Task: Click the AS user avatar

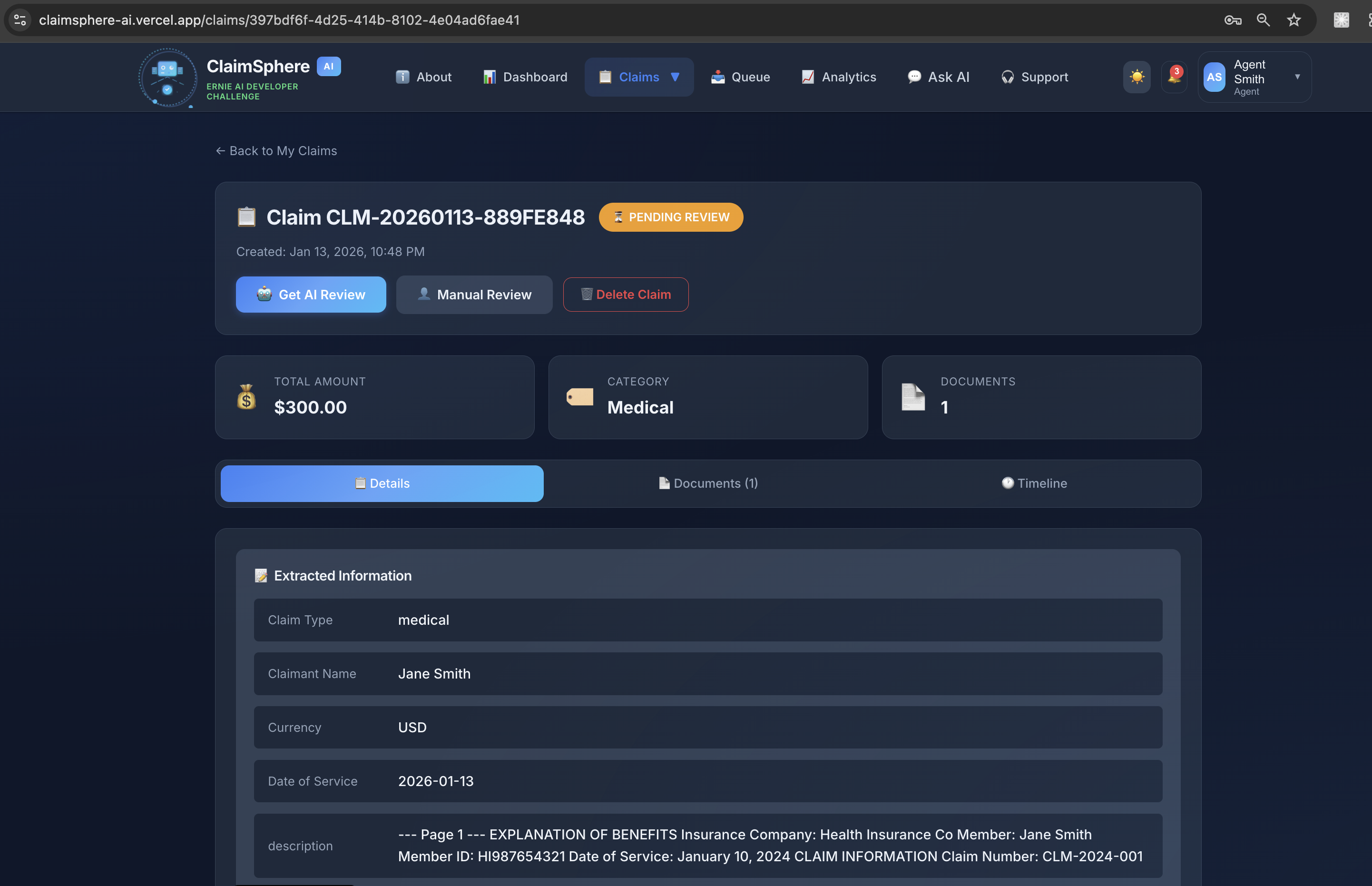Action: pos(1214,77)
